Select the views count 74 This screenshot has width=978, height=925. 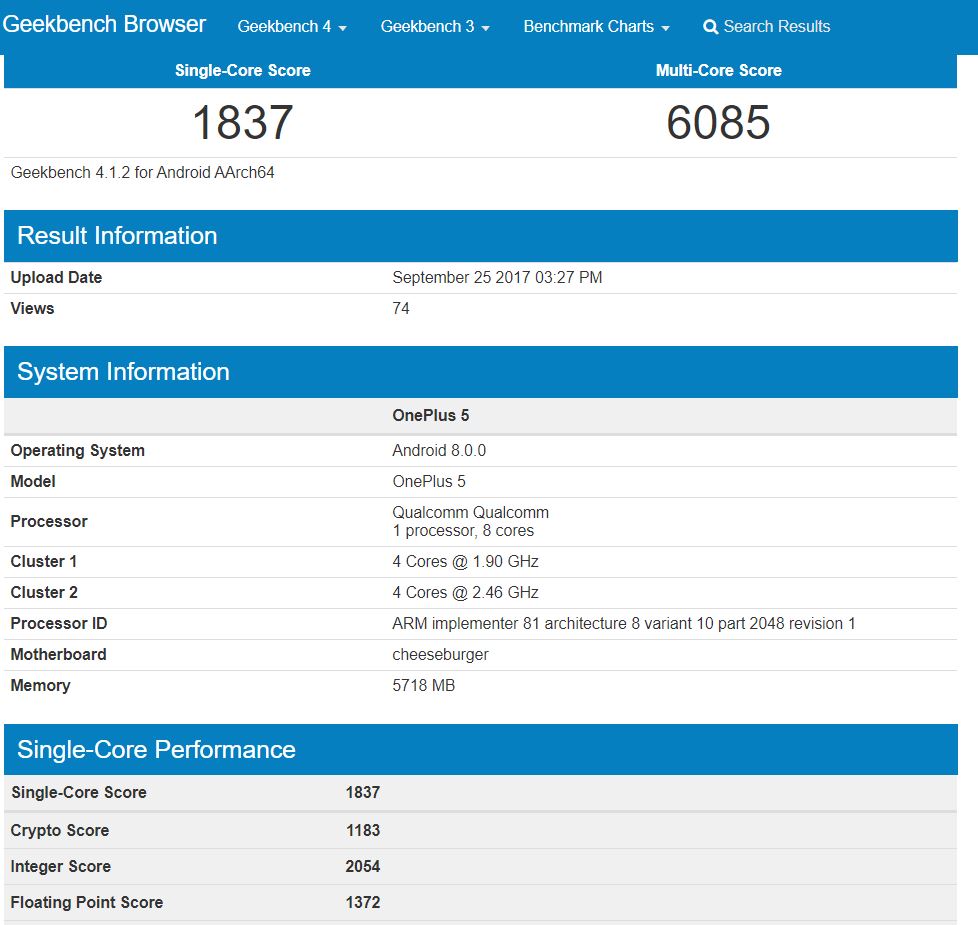tap(400, 309)
